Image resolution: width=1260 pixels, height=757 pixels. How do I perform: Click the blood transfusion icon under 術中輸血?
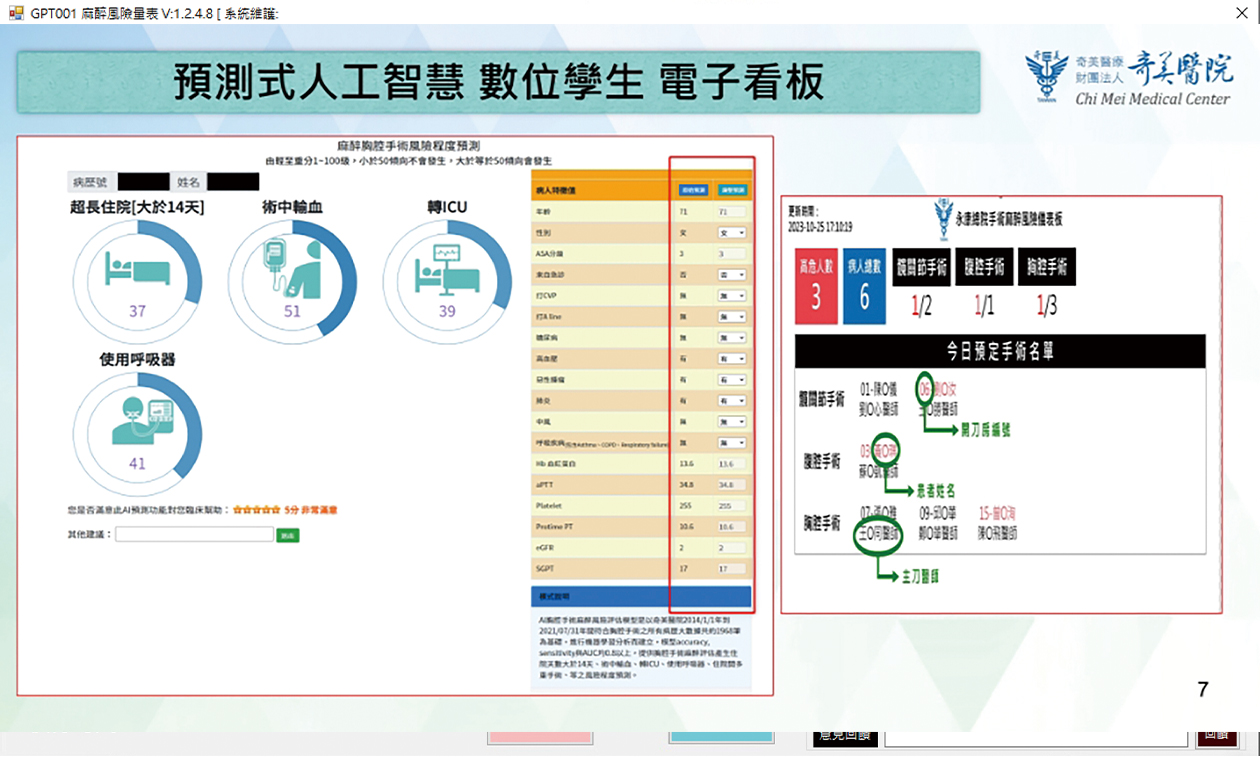285,269
